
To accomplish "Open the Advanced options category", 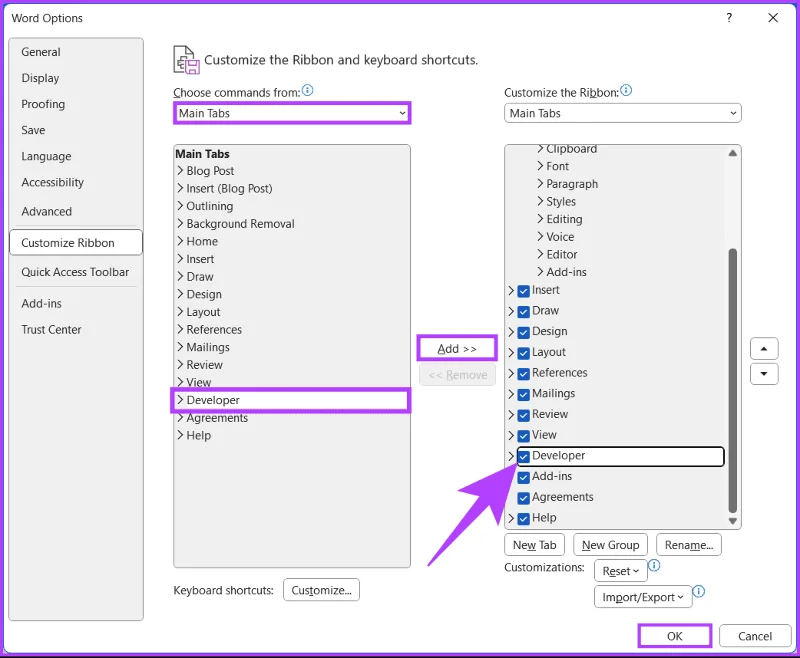I will click(x=46, y=211).
